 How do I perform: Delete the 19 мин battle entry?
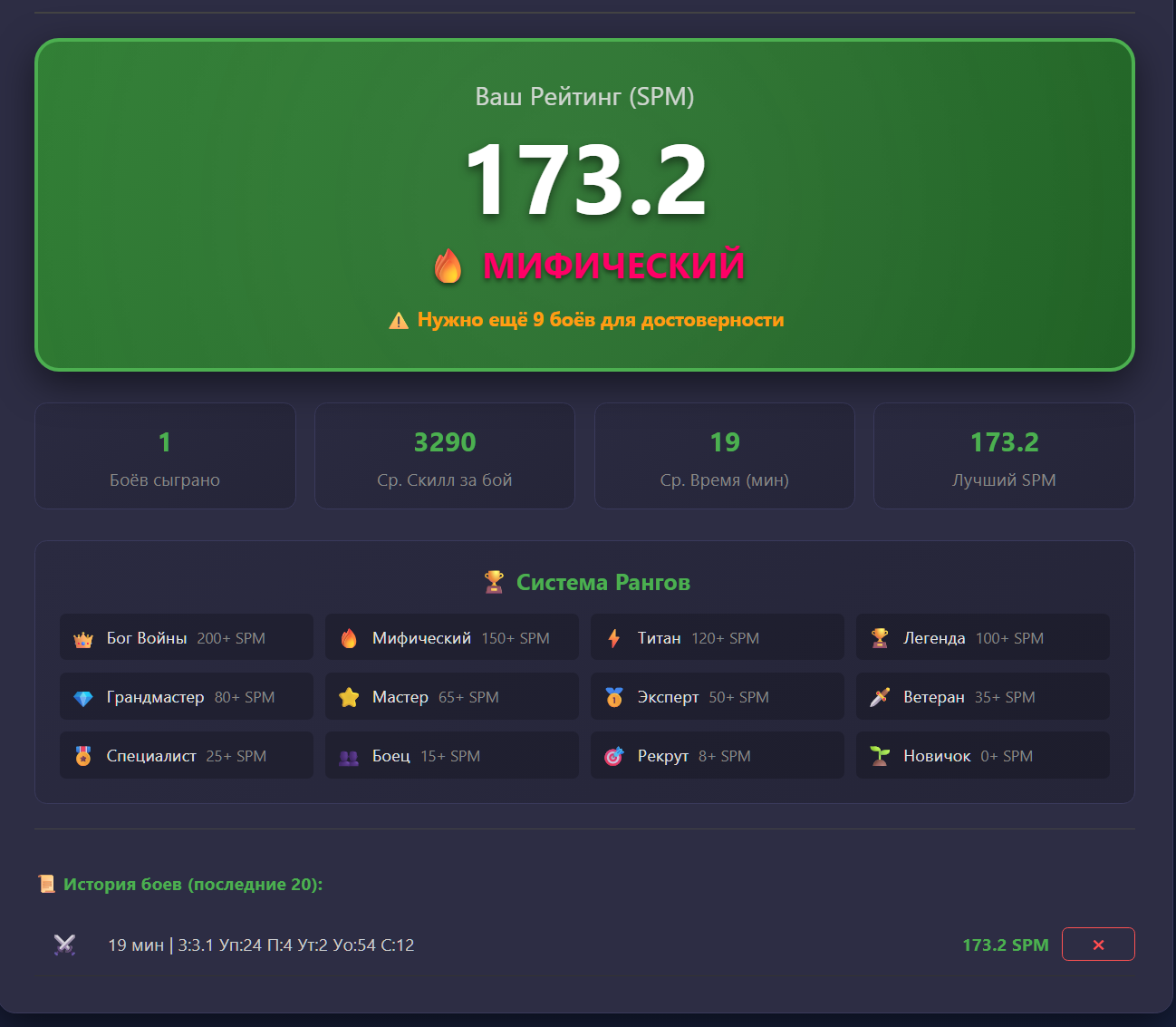click(x=1098, y=945)
